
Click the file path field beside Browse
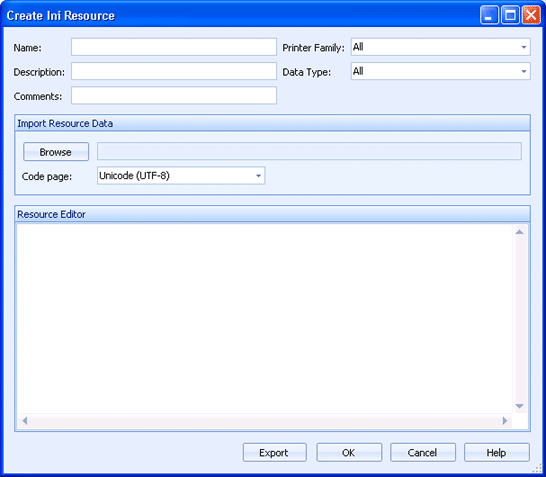pyautogui.click(x=309, y=151)
